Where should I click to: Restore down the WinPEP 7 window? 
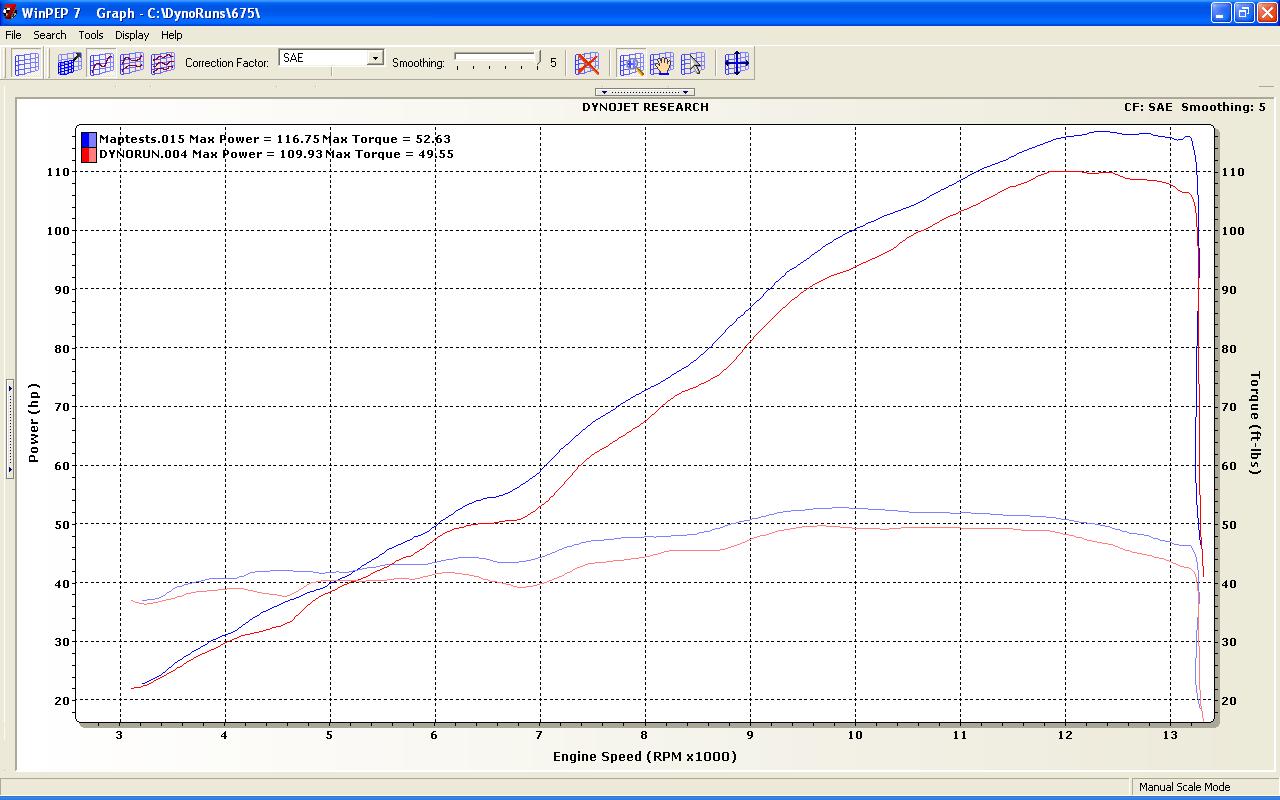(x=1244, y=12)
